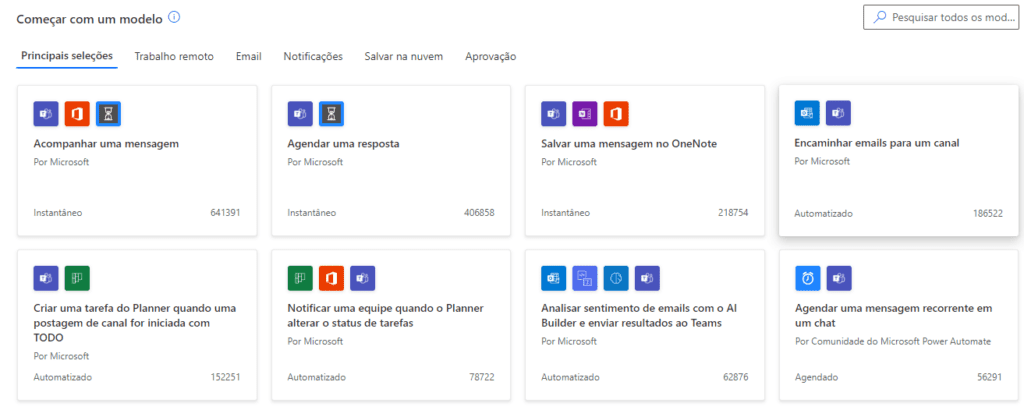This screenshot has height=410, width=1024.
Task: Select the 'Aprovação' tab
Action: pos(490,57)
